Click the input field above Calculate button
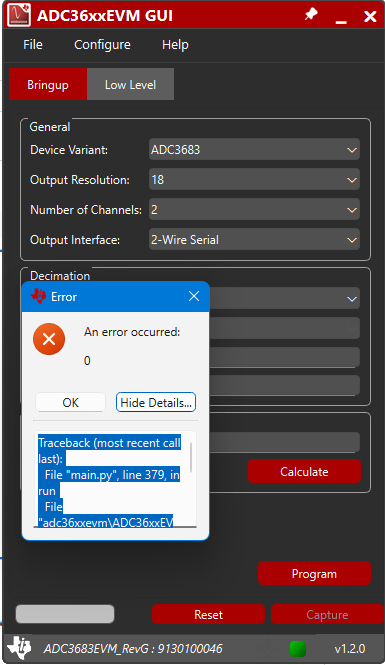 (285, 442)
